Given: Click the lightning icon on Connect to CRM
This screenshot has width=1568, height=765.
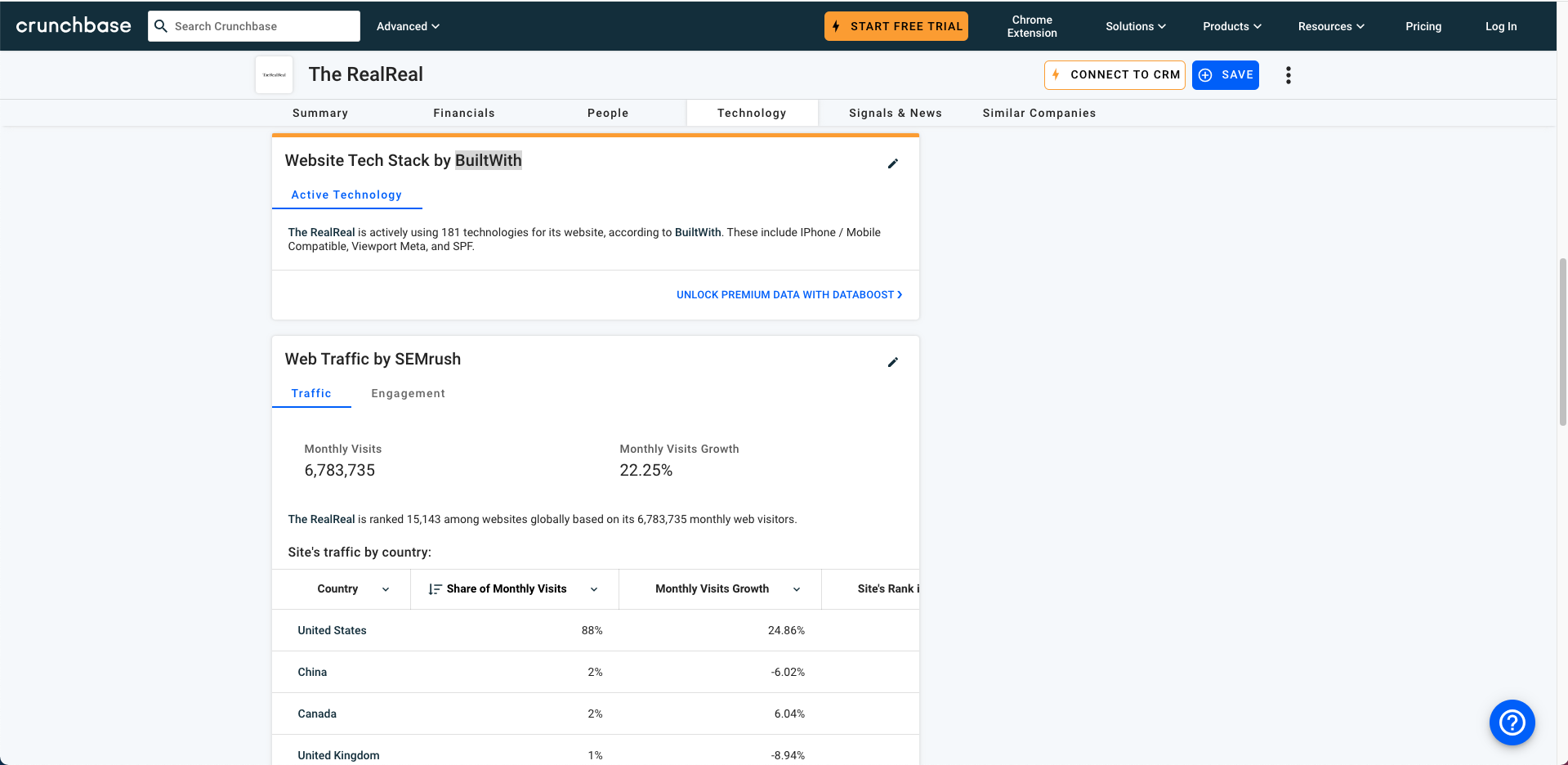Looking at the screenshot, I should [1056, 74].
